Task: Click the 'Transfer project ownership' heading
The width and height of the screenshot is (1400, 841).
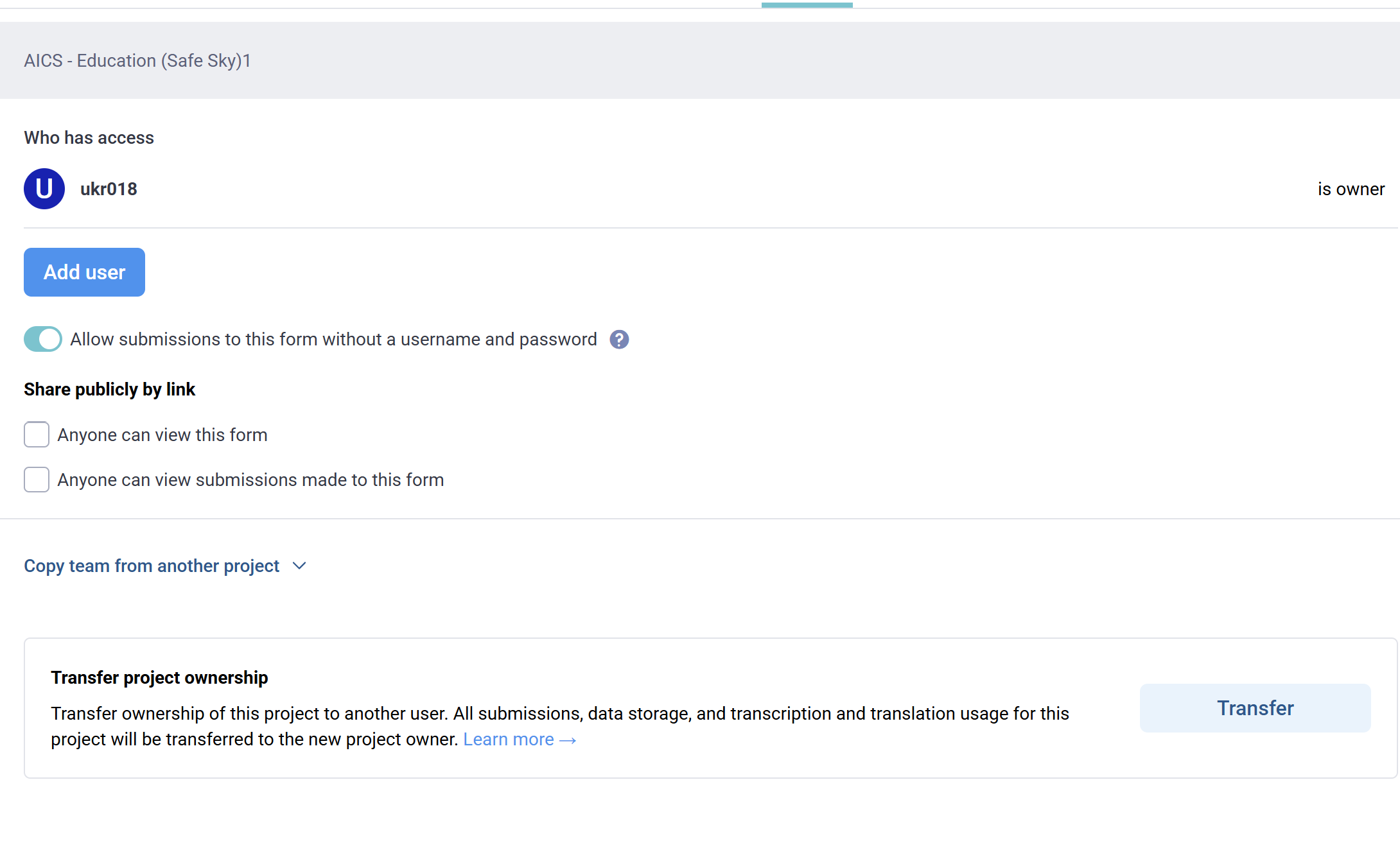Action: click(x=159, y=677)
